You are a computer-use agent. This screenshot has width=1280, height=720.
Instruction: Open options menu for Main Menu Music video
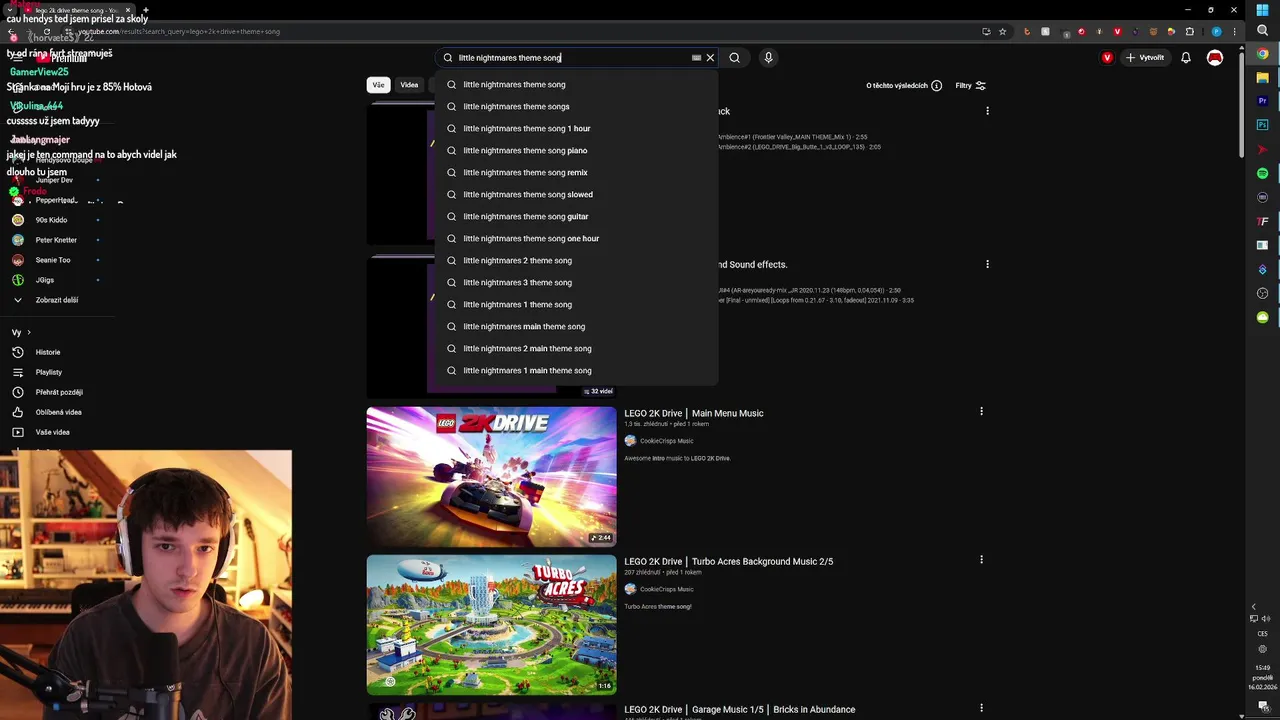tap(981, 411)
